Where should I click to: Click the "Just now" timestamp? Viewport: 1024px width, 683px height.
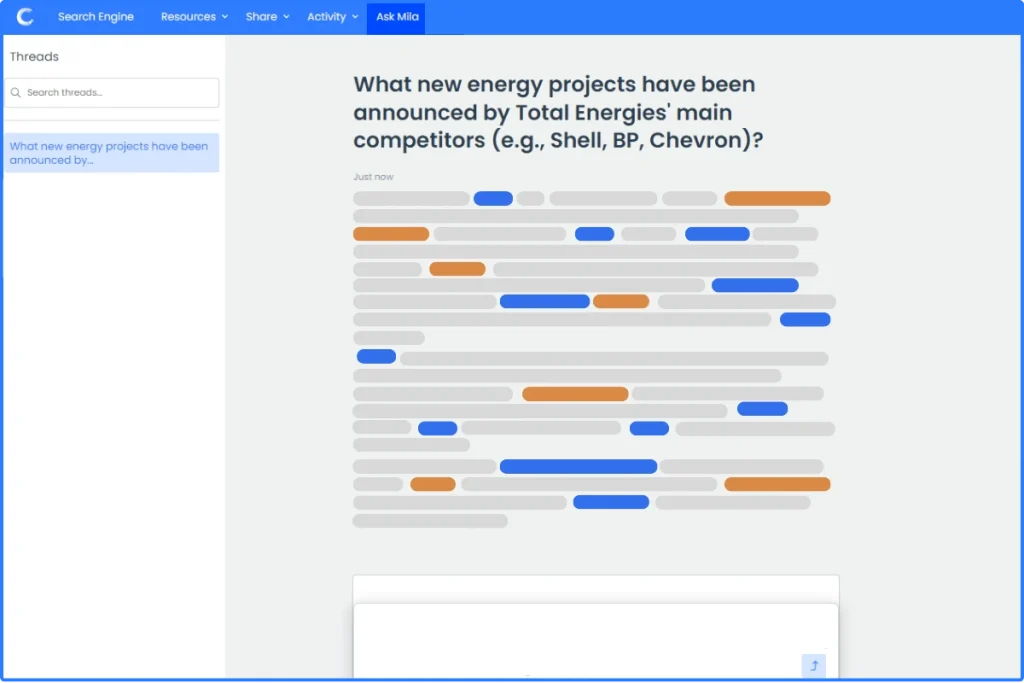click(373, 177)
